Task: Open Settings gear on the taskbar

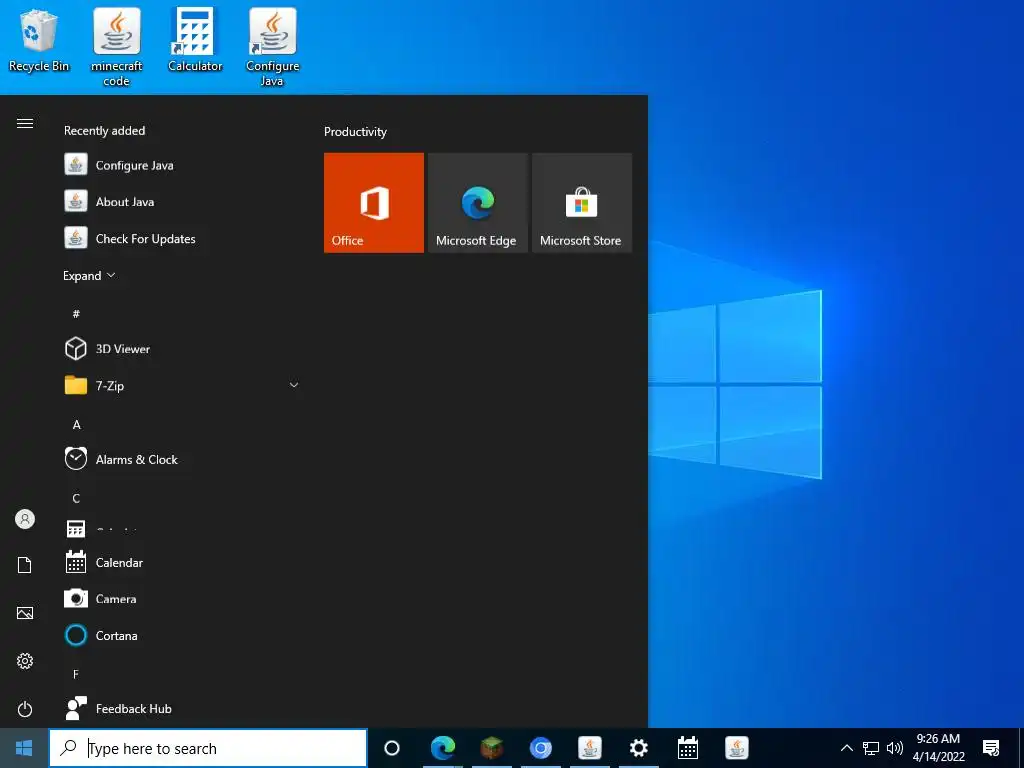Action: pyautogui.click(x=639, y=748)
